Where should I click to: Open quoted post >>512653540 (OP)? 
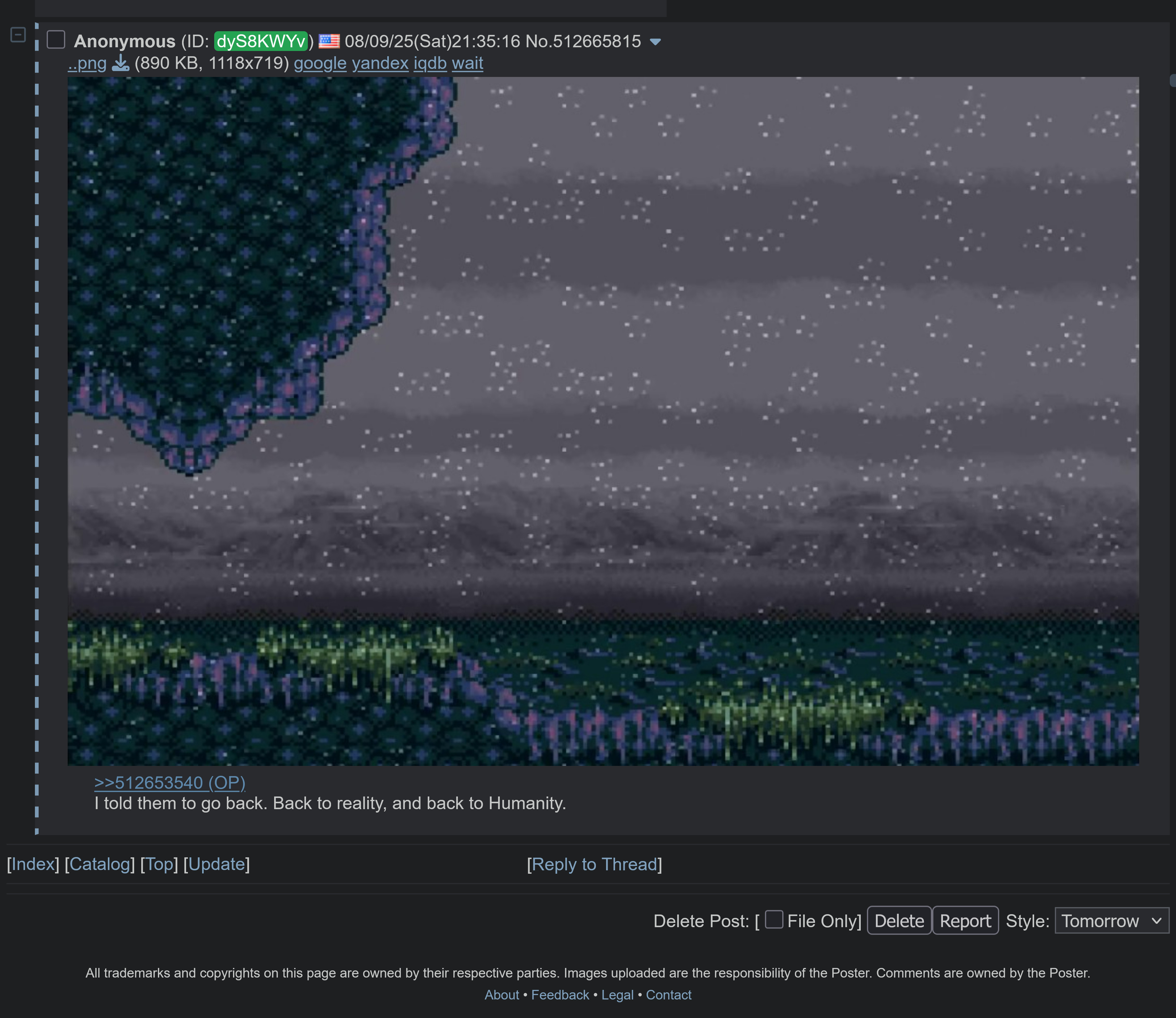pos(169,783)
